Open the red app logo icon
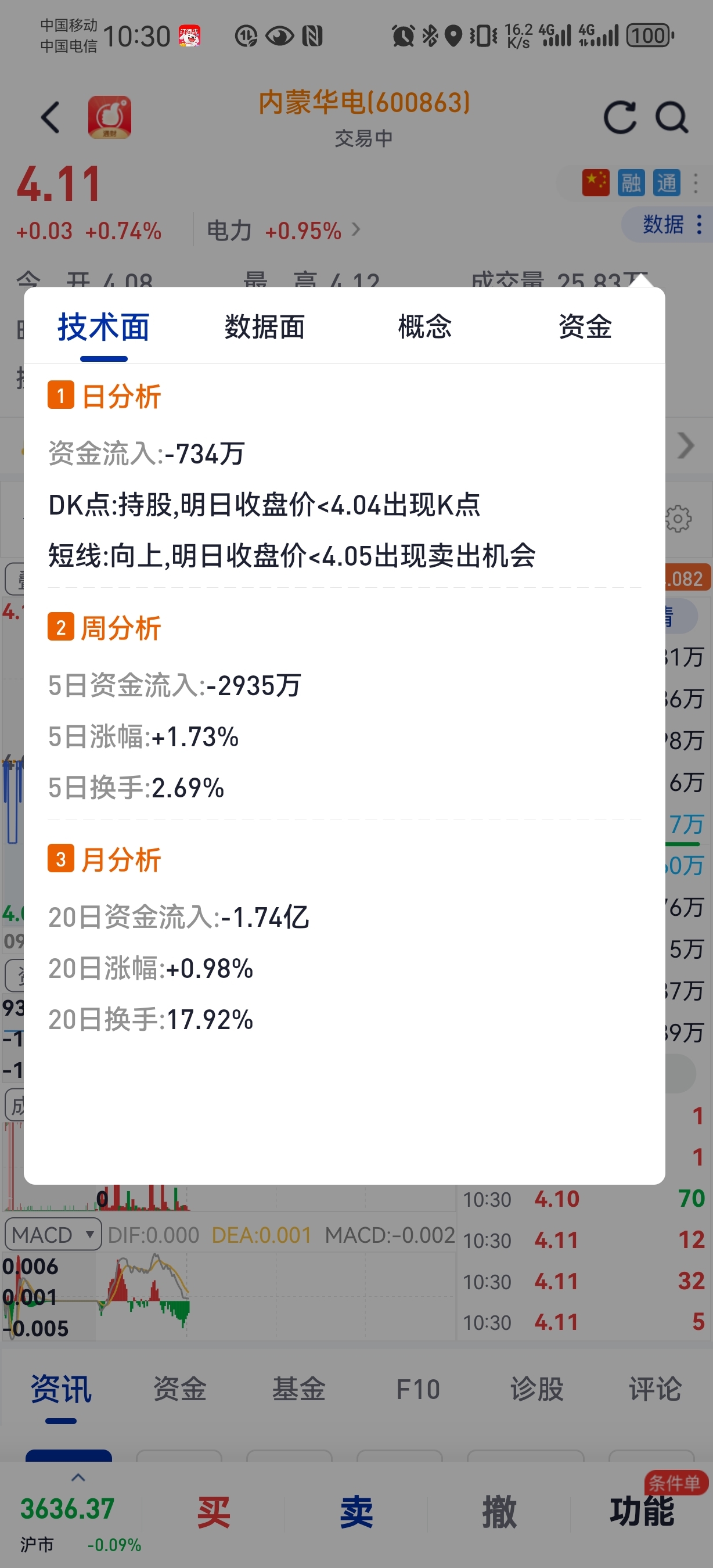This screenshot has height=1568, width=713. [110, 117]
